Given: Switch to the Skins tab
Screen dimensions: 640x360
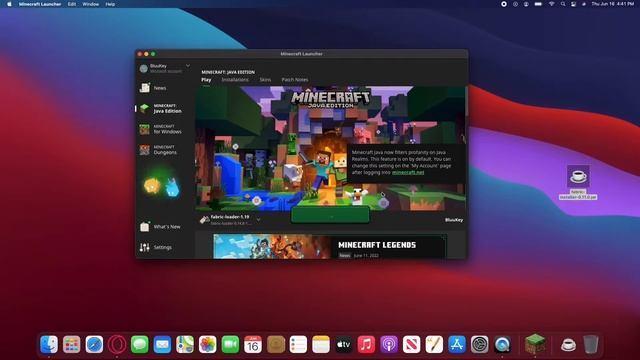Looking at the screenshot, I should pyautogui.click(x=265, y=80).
